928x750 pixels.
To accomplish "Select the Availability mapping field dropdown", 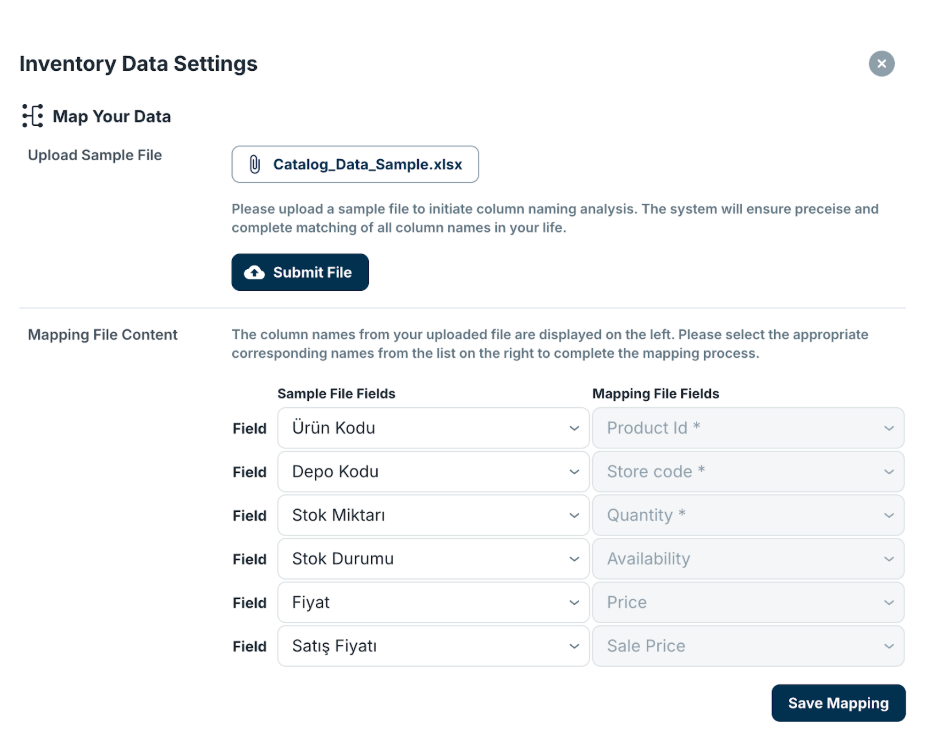I will point(747,559).
